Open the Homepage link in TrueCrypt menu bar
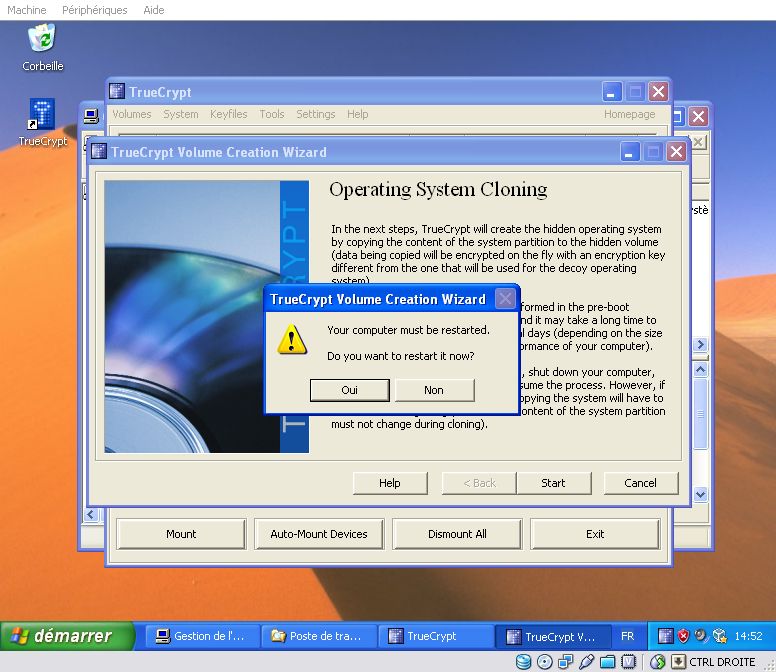Viewport: 776px width, 672px height. 630,114
